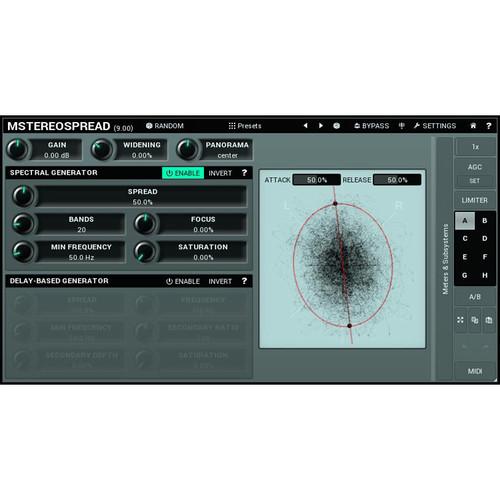Click the ATTACK value field 50.0%
Screen dimensions: 500x500
click(x=317, y=180)
